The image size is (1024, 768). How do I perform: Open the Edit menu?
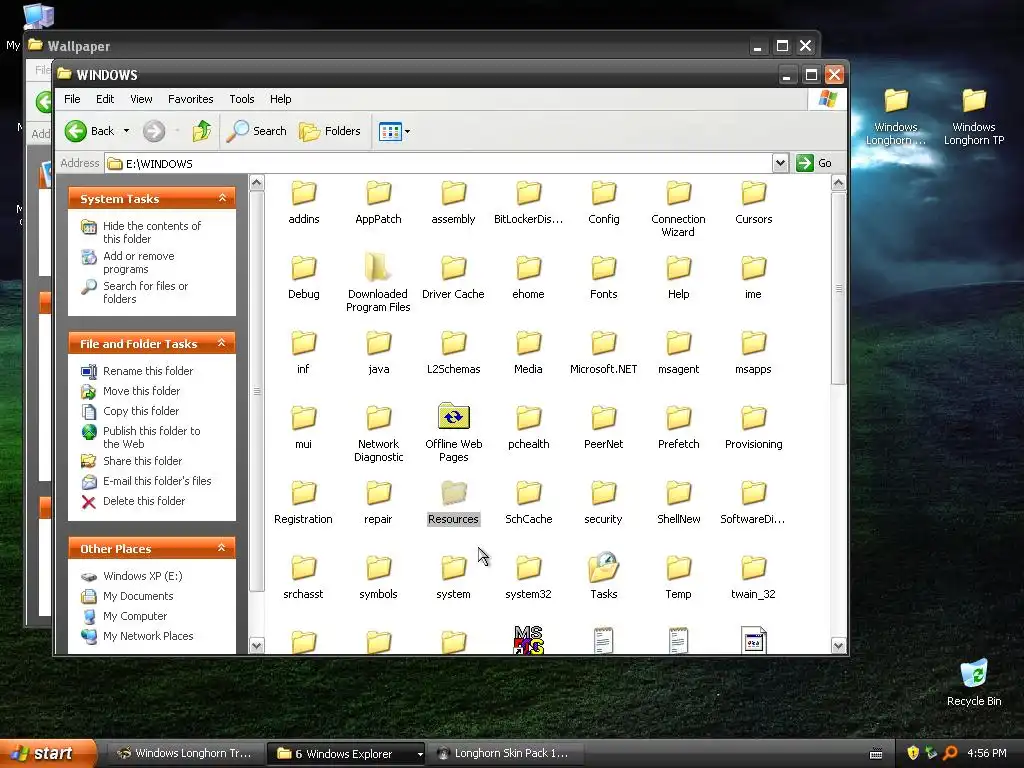coord(104,99)
